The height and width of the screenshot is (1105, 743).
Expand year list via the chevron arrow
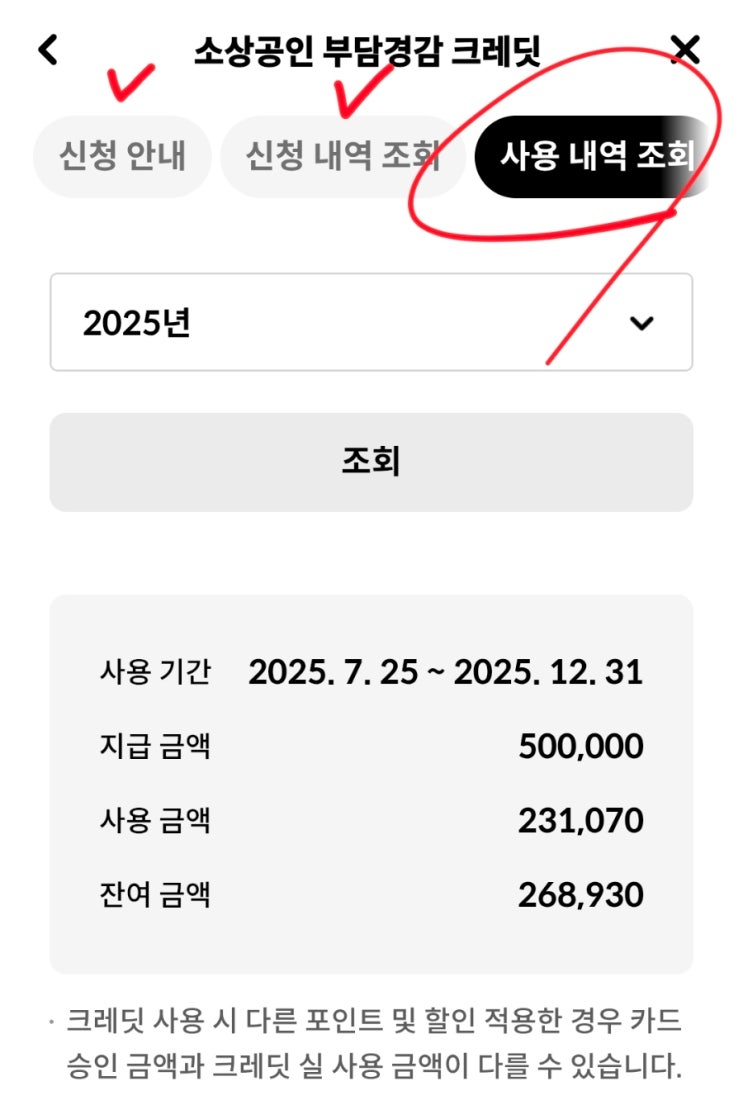(x=641, y=323)
